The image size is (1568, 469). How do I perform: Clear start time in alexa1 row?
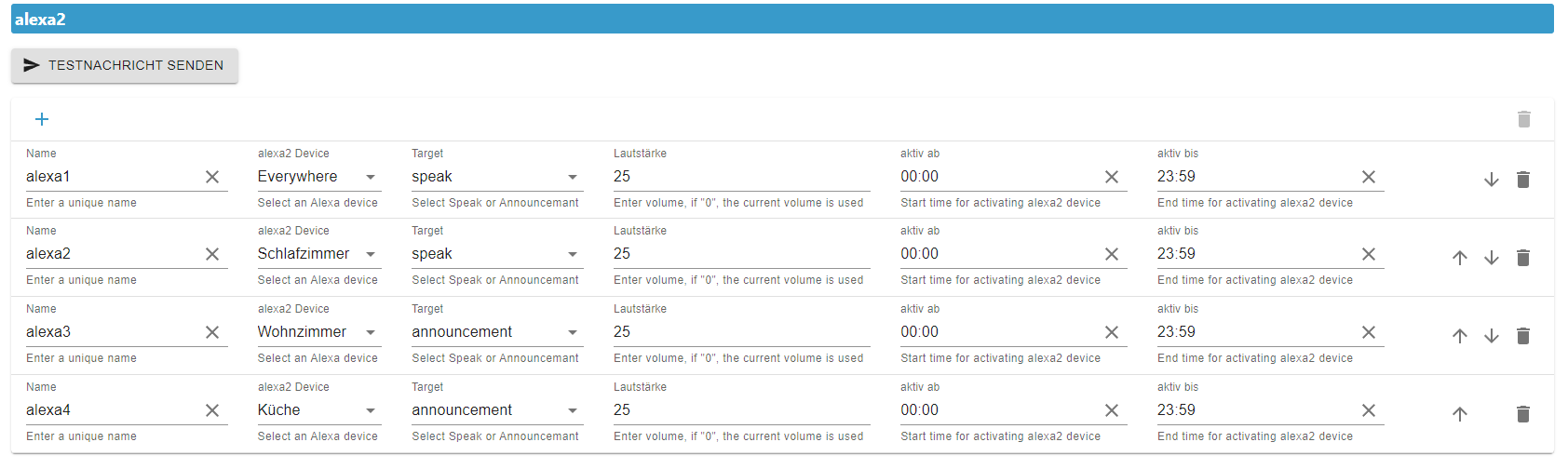1112,177
